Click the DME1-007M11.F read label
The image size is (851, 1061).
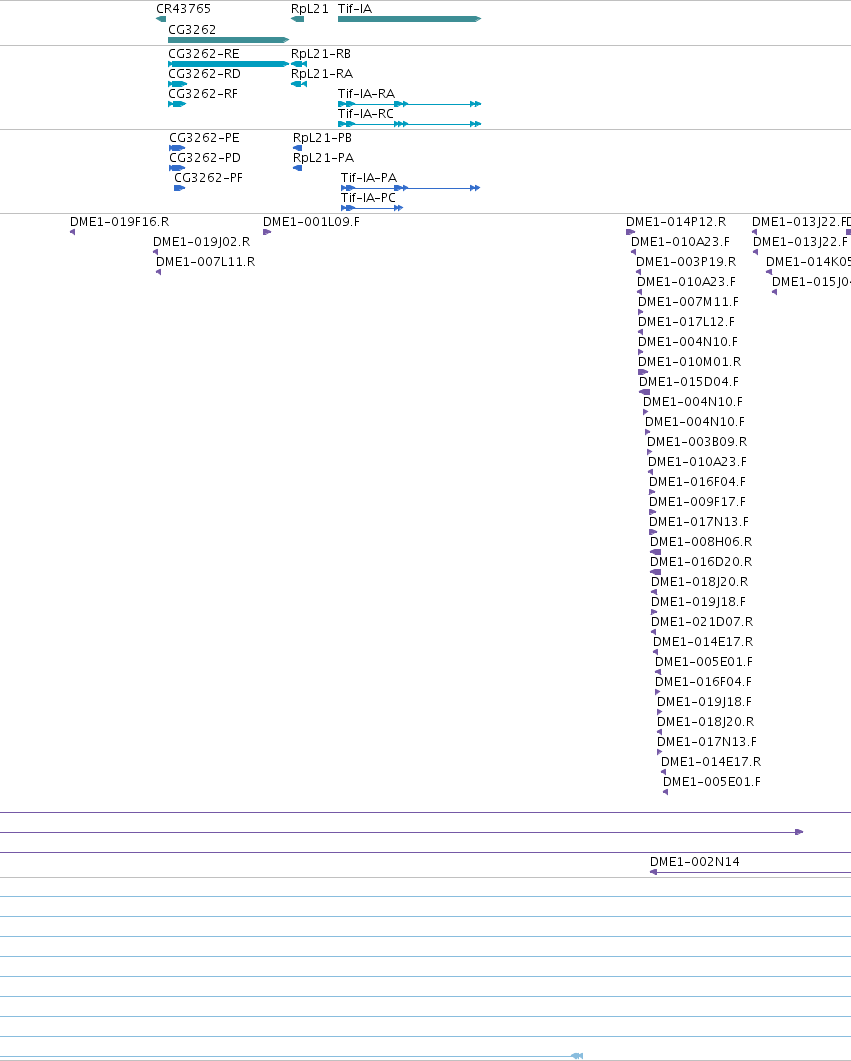click(x=689, y=301)
